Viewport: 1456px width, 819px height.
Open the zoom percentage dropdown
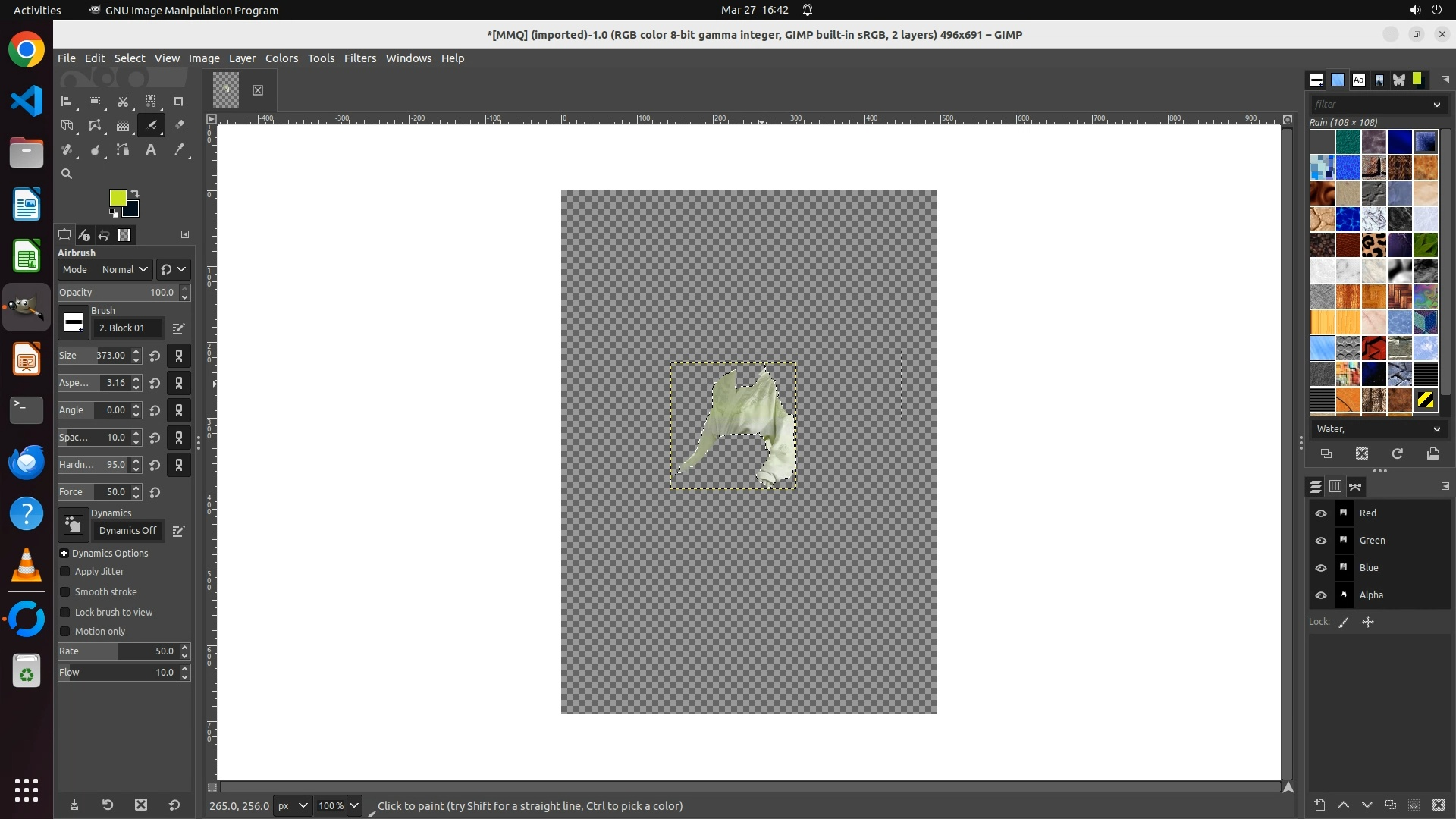click(354, 805)
